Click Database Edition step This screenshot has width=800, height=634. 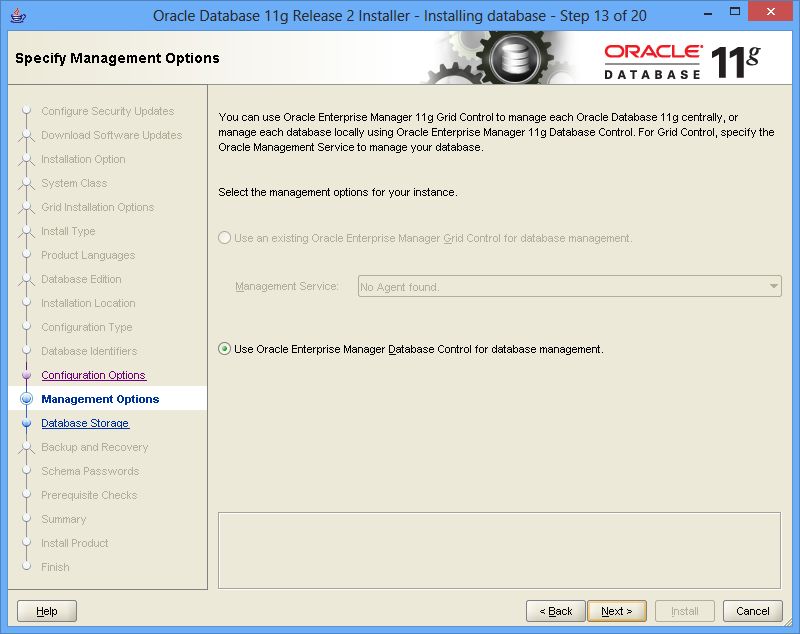[81, 278]
